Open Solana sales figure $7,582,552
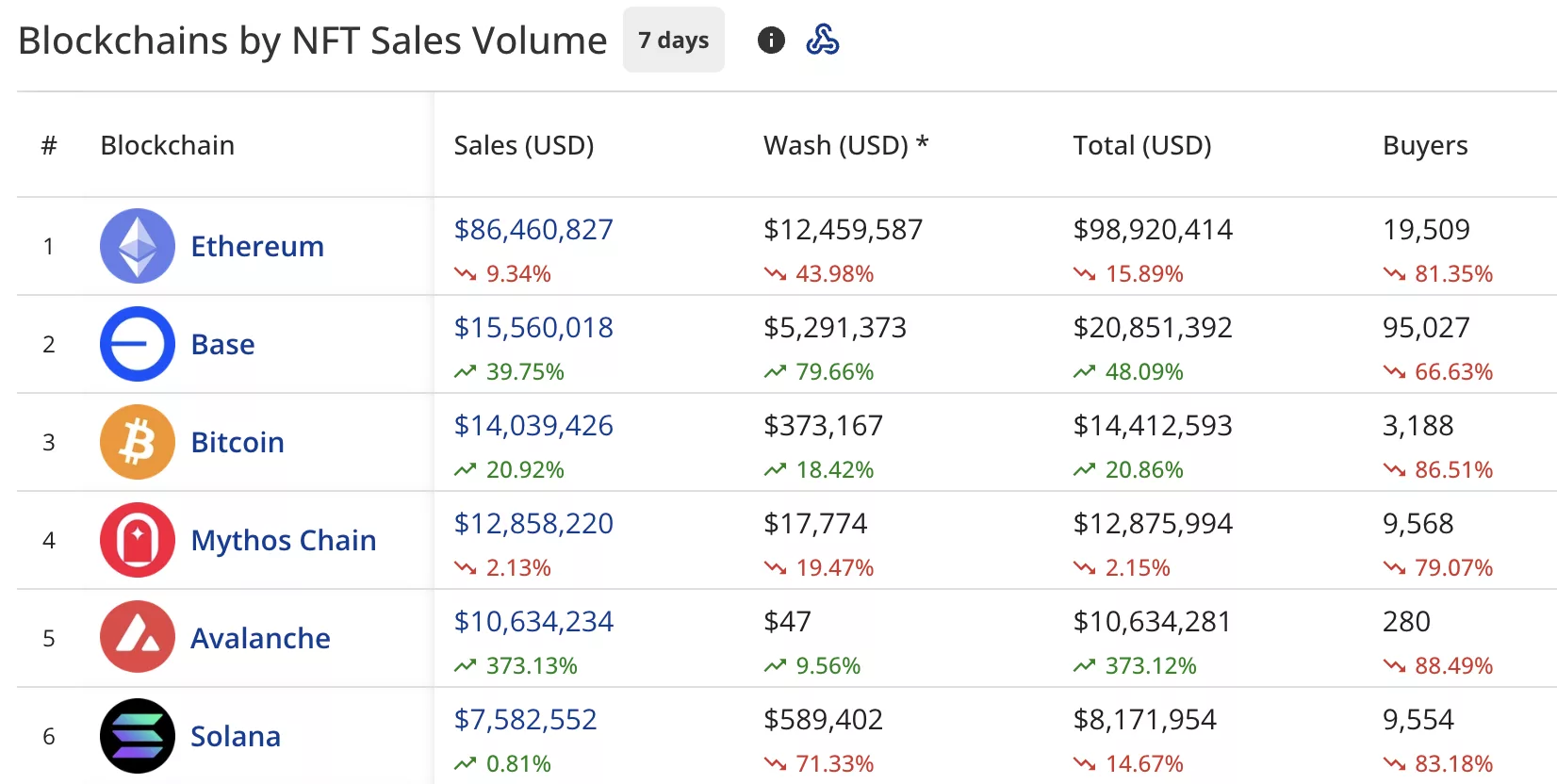 point(525,719)
